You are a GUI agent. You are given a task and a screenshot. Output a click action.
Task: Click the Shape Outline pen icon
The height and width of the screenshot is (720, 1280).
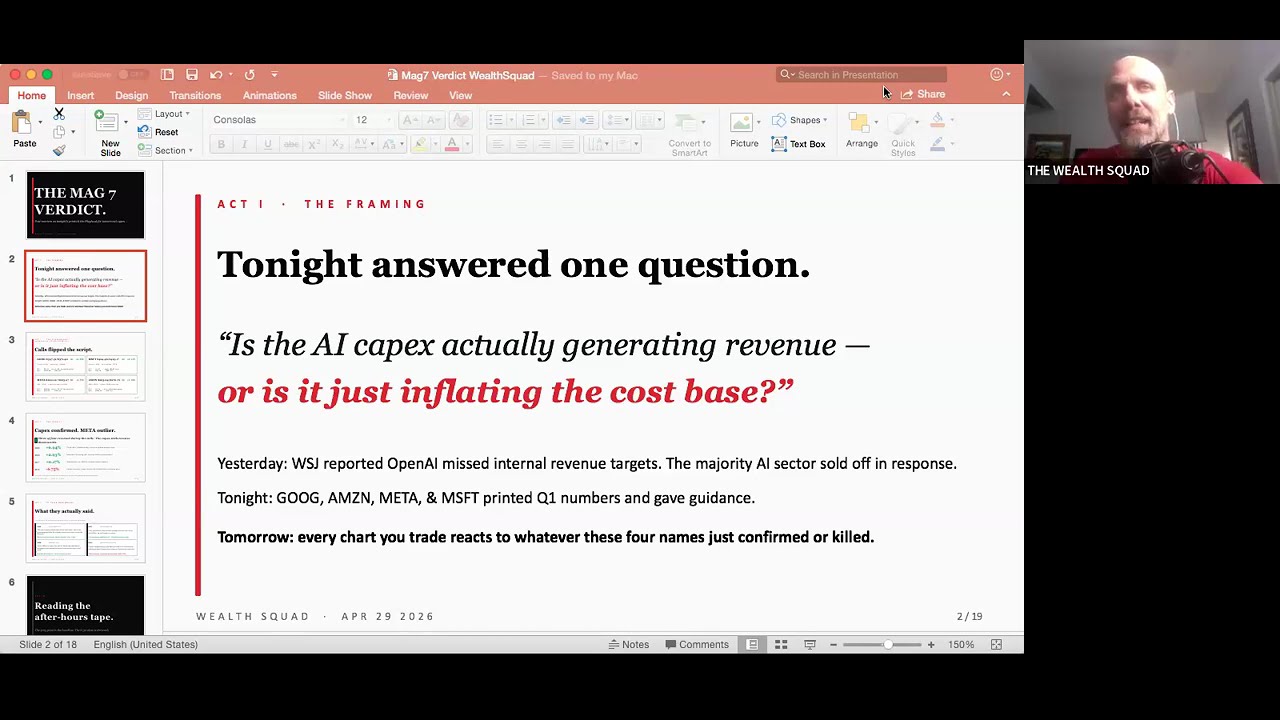(937, 144)
